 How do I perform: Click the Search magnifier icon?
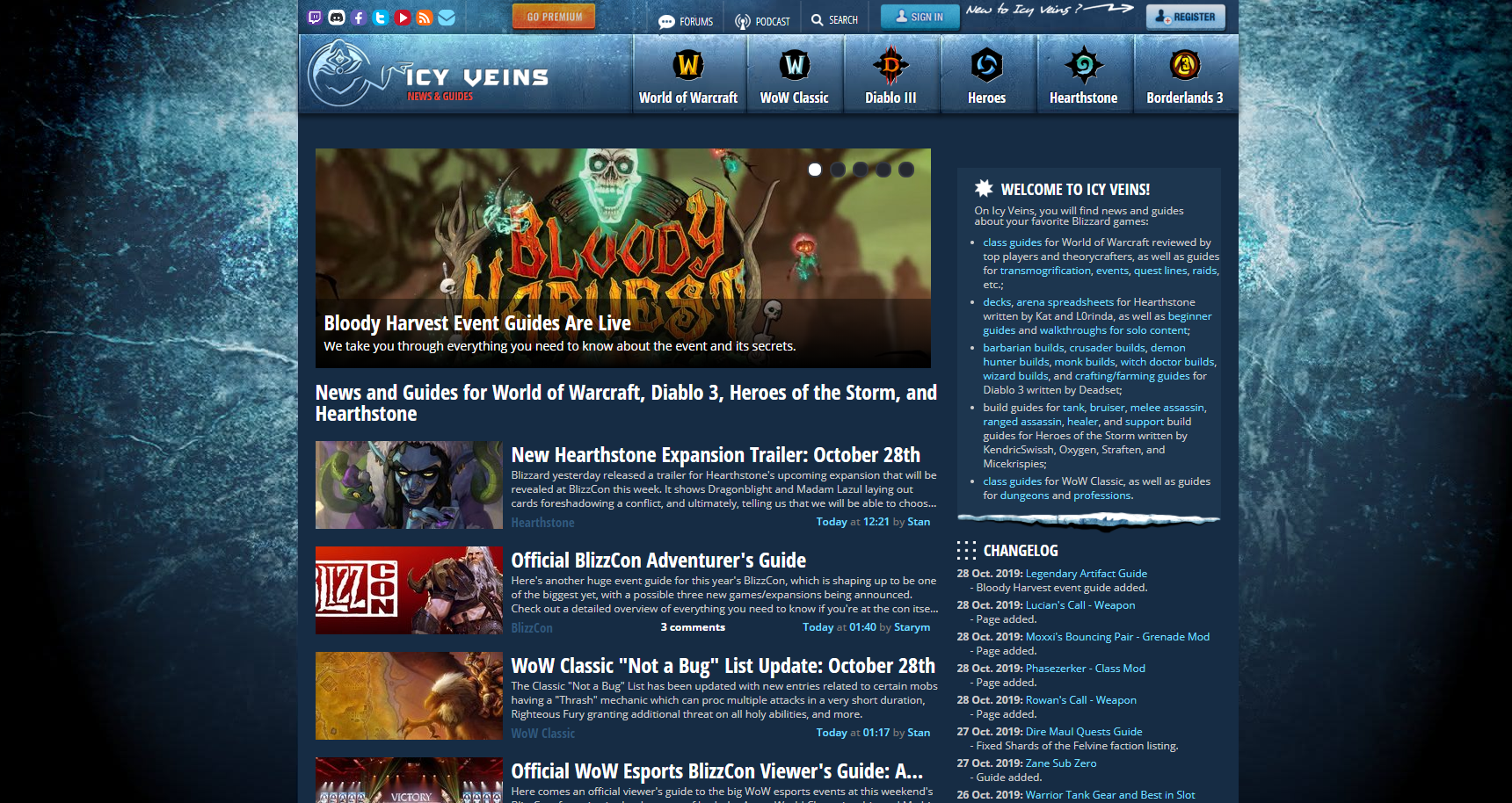818,19
